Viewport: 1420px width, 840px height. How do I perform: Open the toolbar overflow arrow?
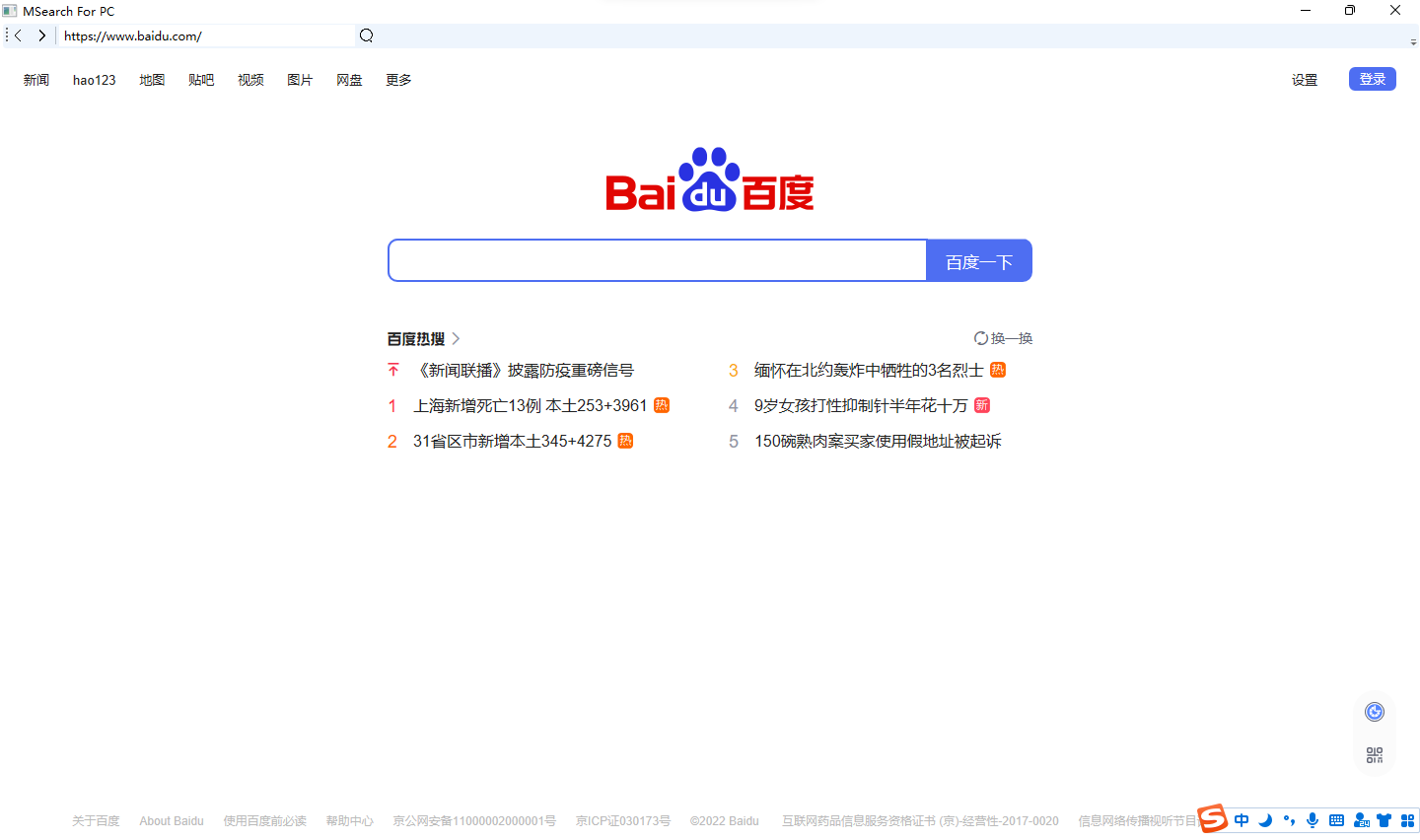[1413, 42]
